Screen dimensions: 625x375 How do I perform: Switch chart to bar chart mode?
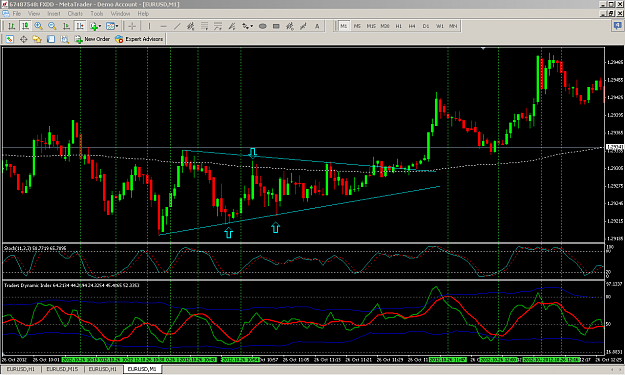click(x=12, y=26)
